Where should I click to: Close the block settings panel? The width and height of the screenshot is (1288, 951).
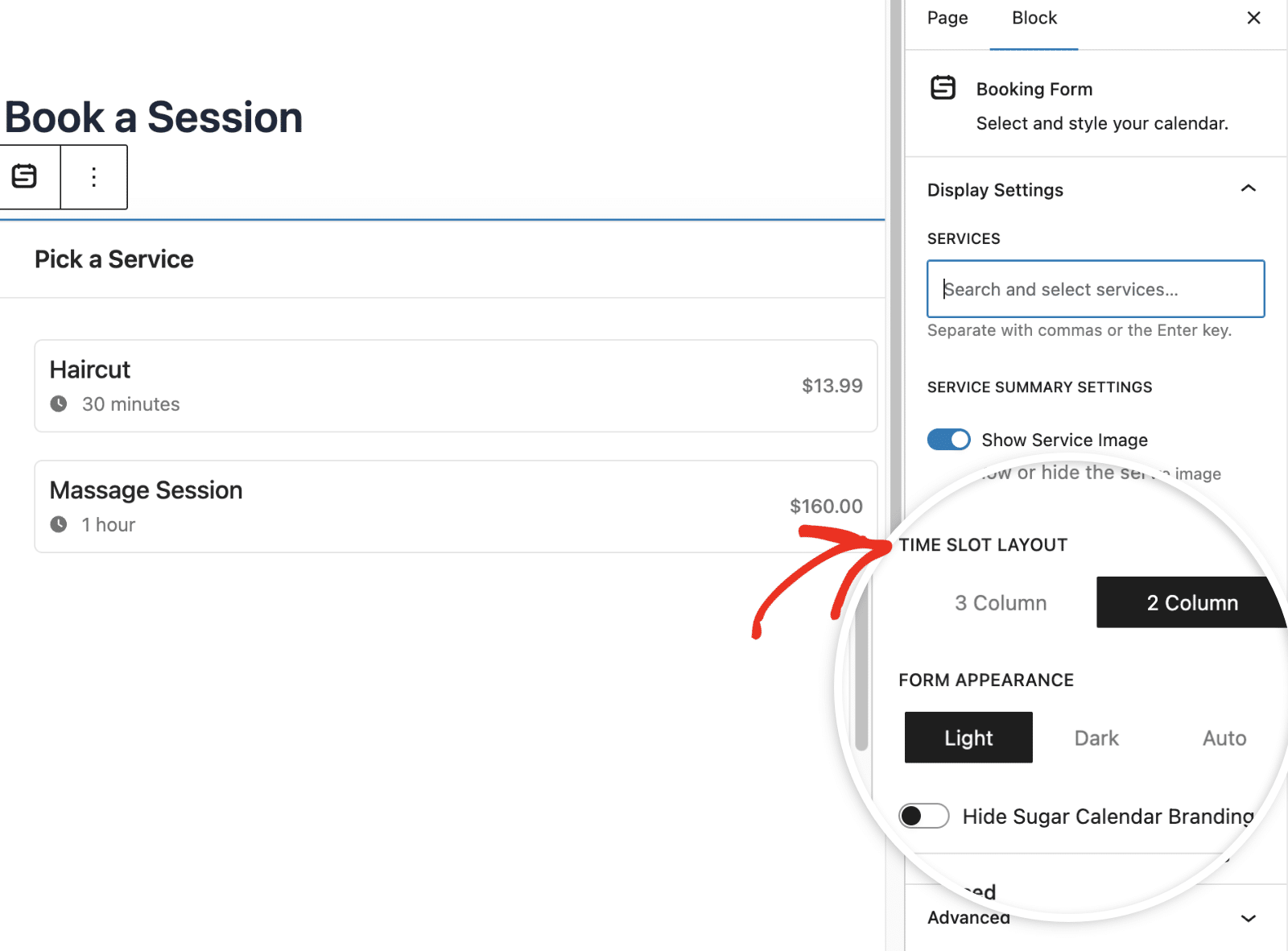pyautogui.click(x=1253, y=17)
